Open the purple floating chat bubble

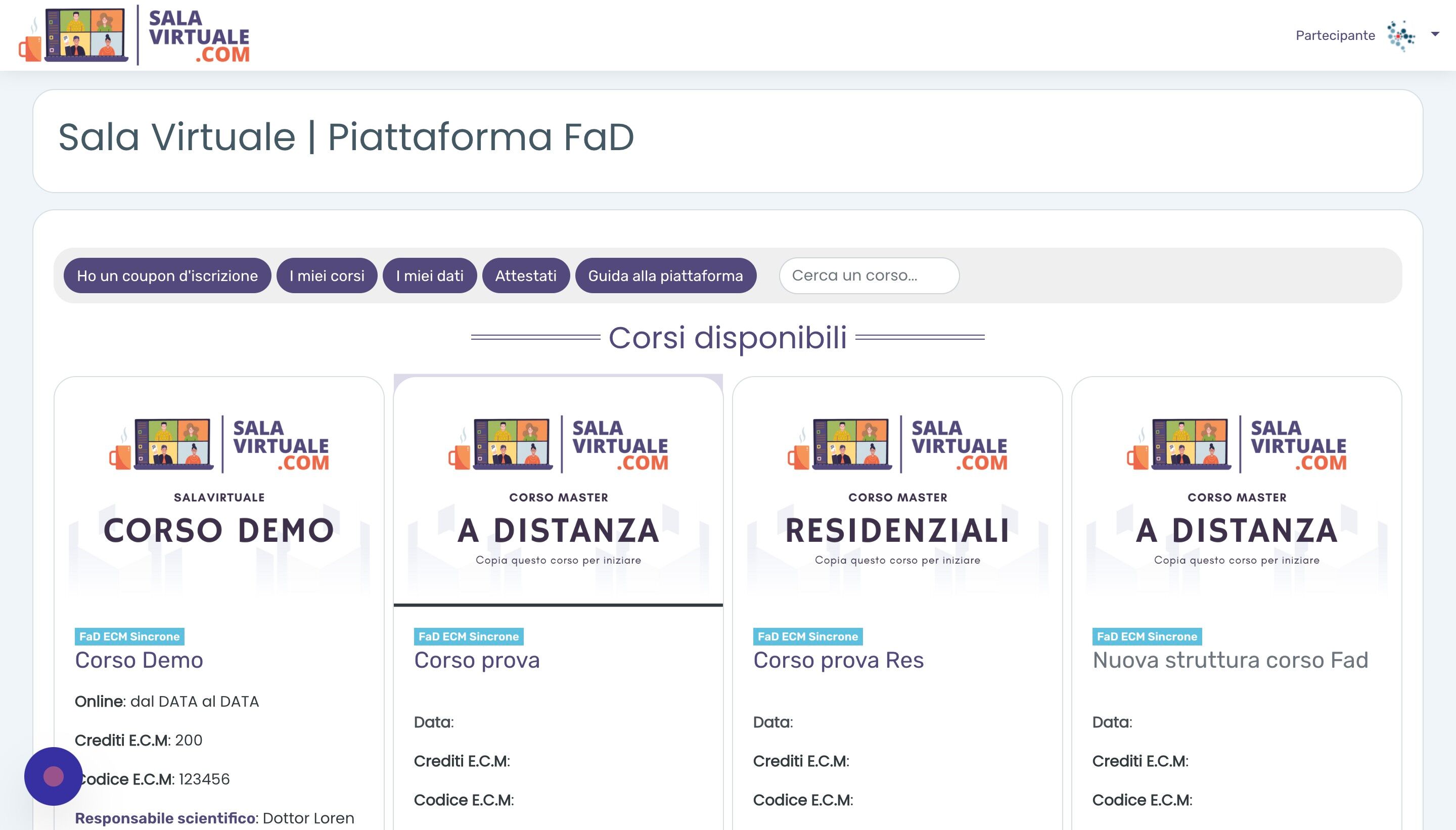54,776
